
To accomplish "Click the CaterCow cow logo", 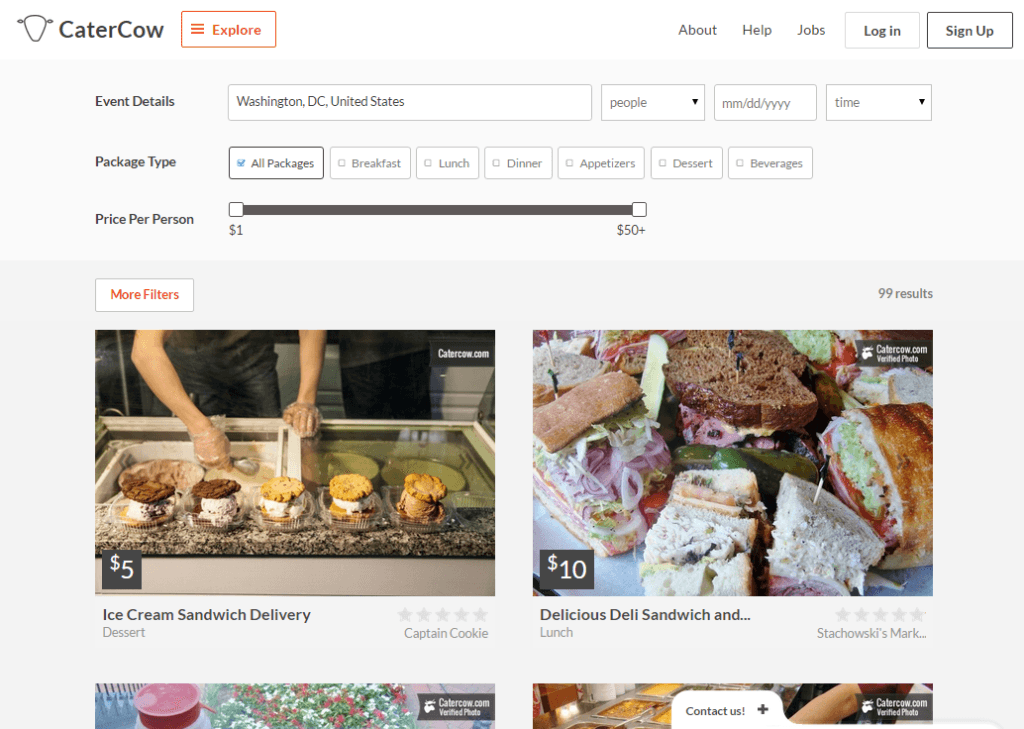I will tap(36, 28).
